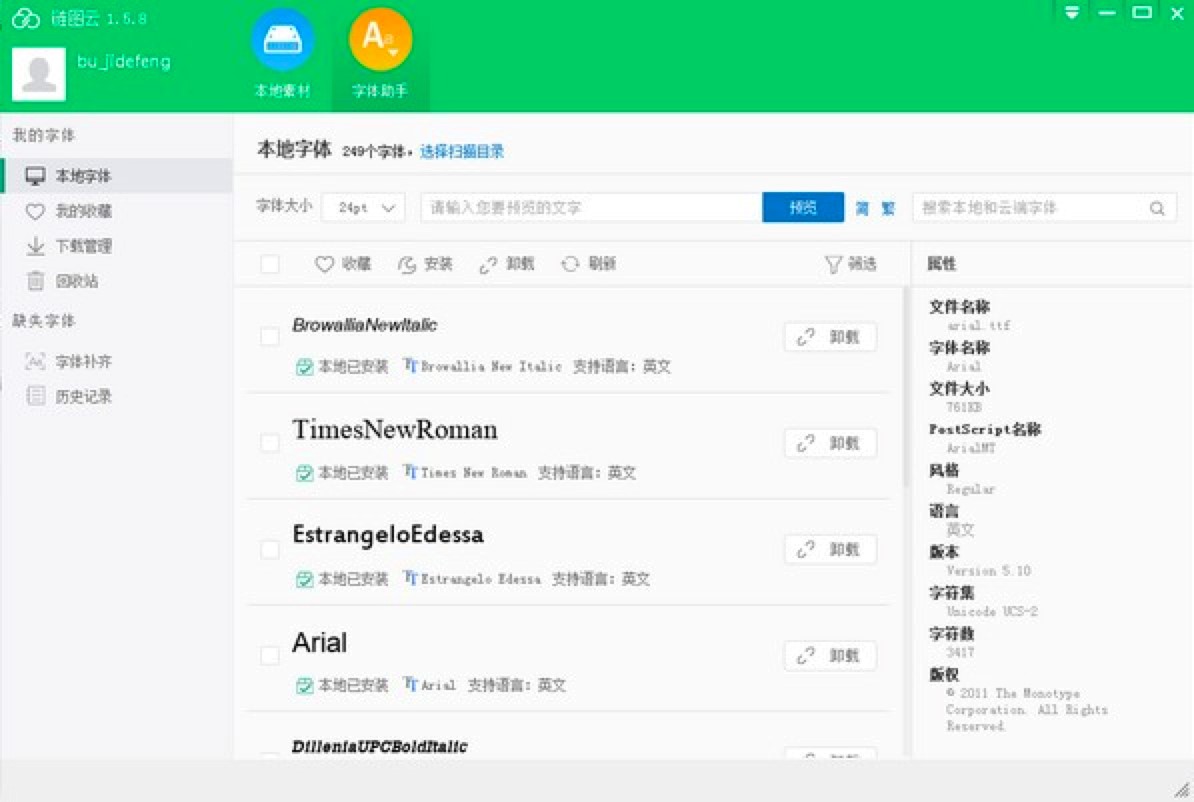Open the user avatar menu

pyautogui.click(x=39, y=73)
